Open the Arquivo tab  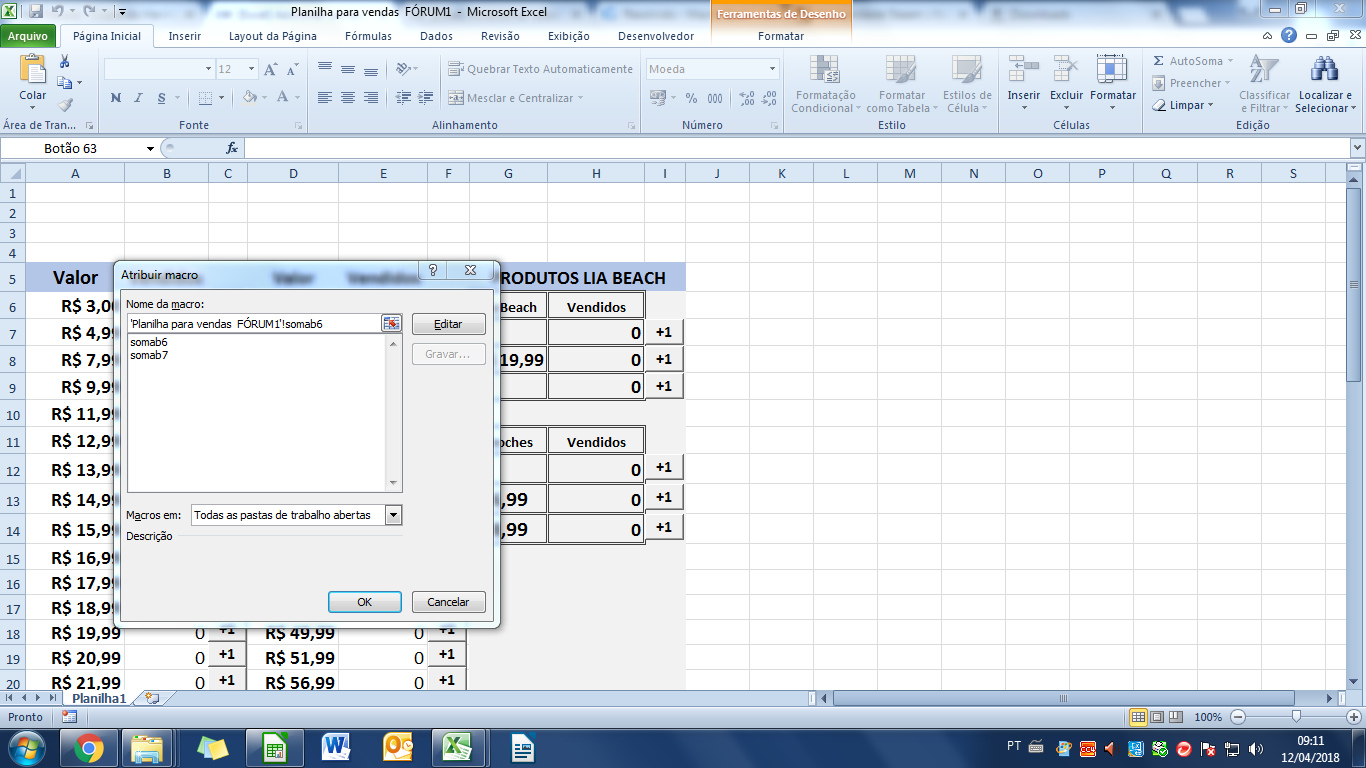tap(28, 36)
